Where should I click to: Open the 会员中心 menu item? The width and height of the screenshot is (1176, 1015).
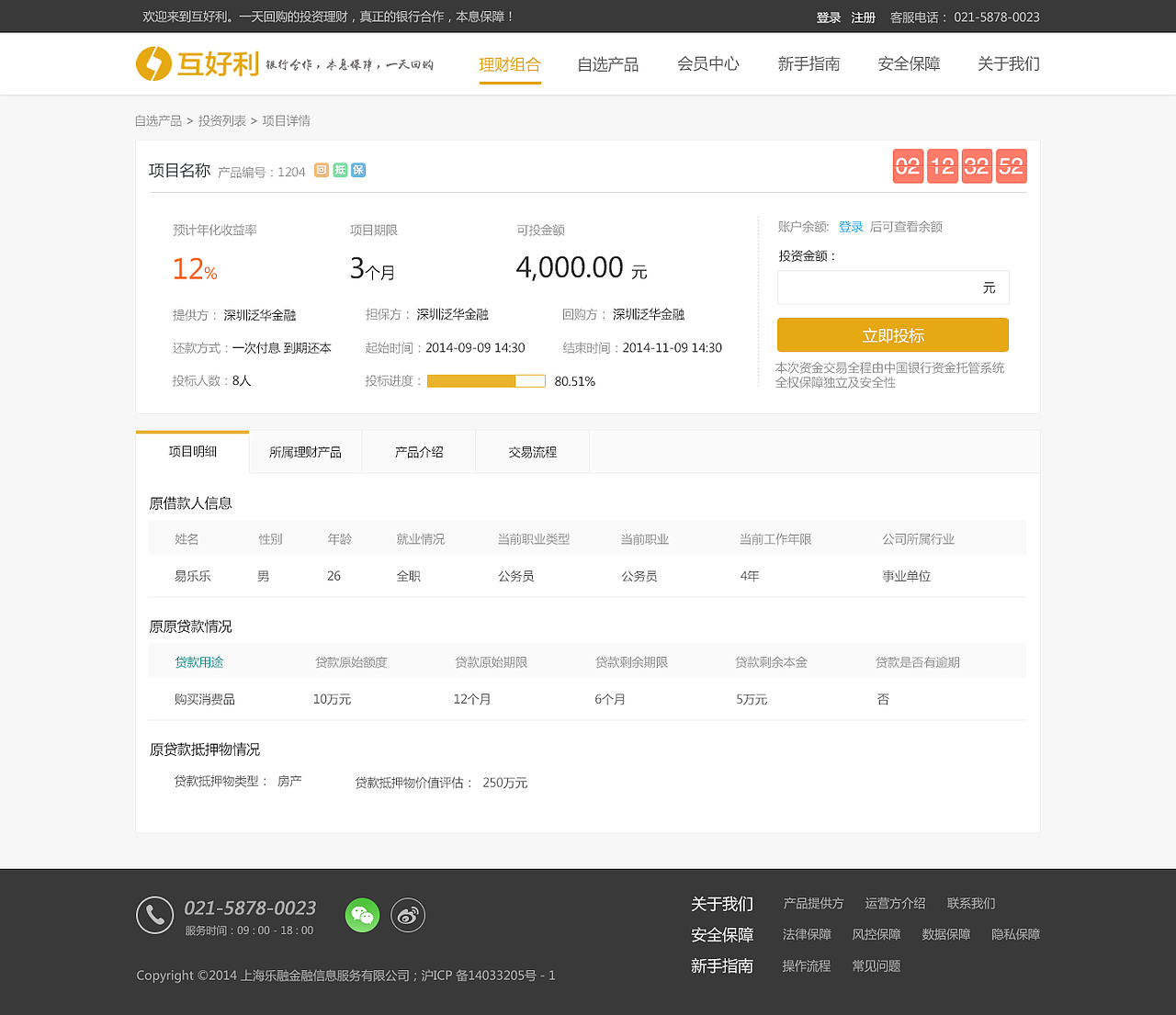click(707, 64)
